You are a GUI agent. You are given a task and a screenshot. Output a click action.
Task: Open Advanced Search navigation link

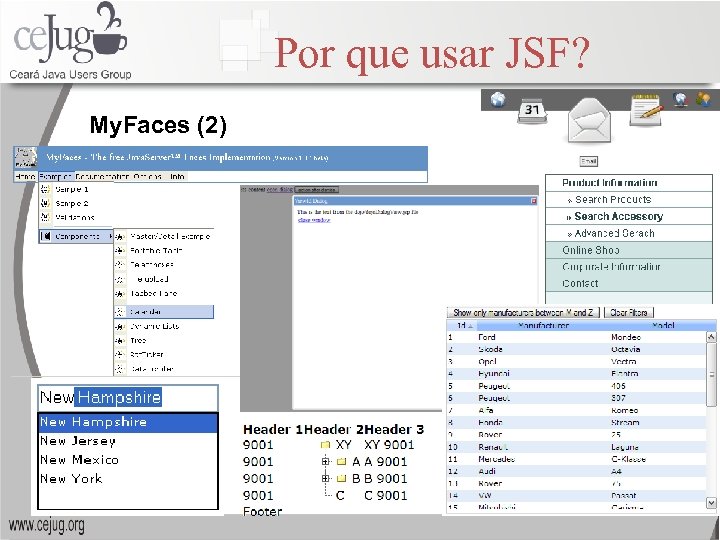(x=614, y=233)
